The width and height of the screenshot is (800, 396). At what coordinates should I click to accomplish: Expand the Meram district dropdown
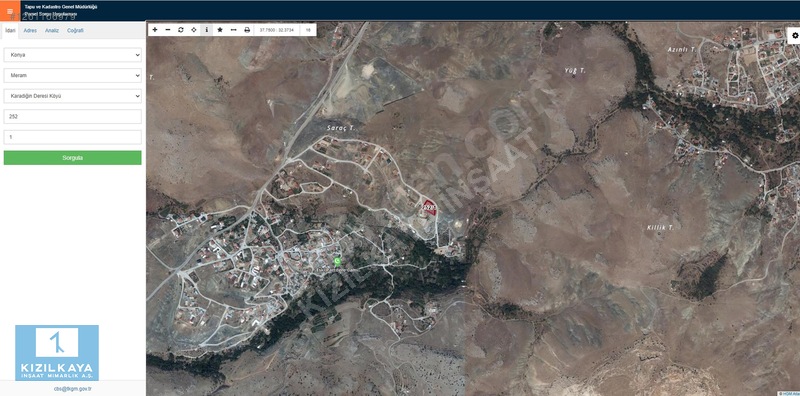[x=72, y=76]
